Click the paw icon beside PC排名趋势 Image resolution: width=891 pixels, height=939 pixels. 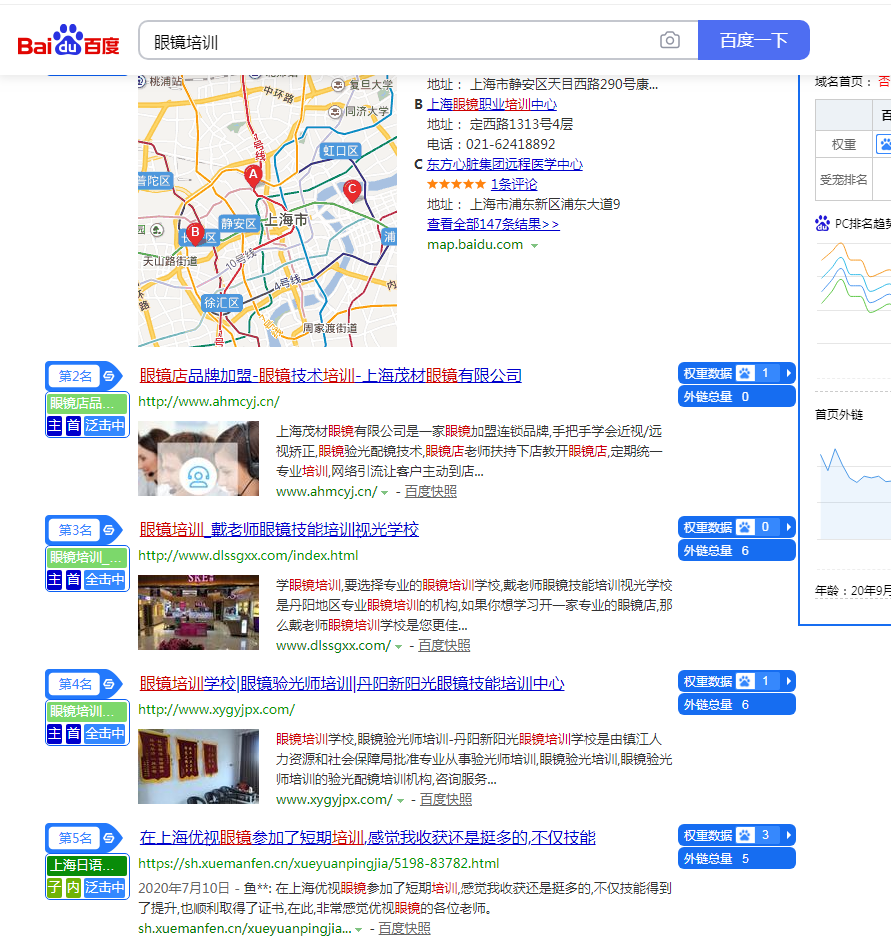822,223
